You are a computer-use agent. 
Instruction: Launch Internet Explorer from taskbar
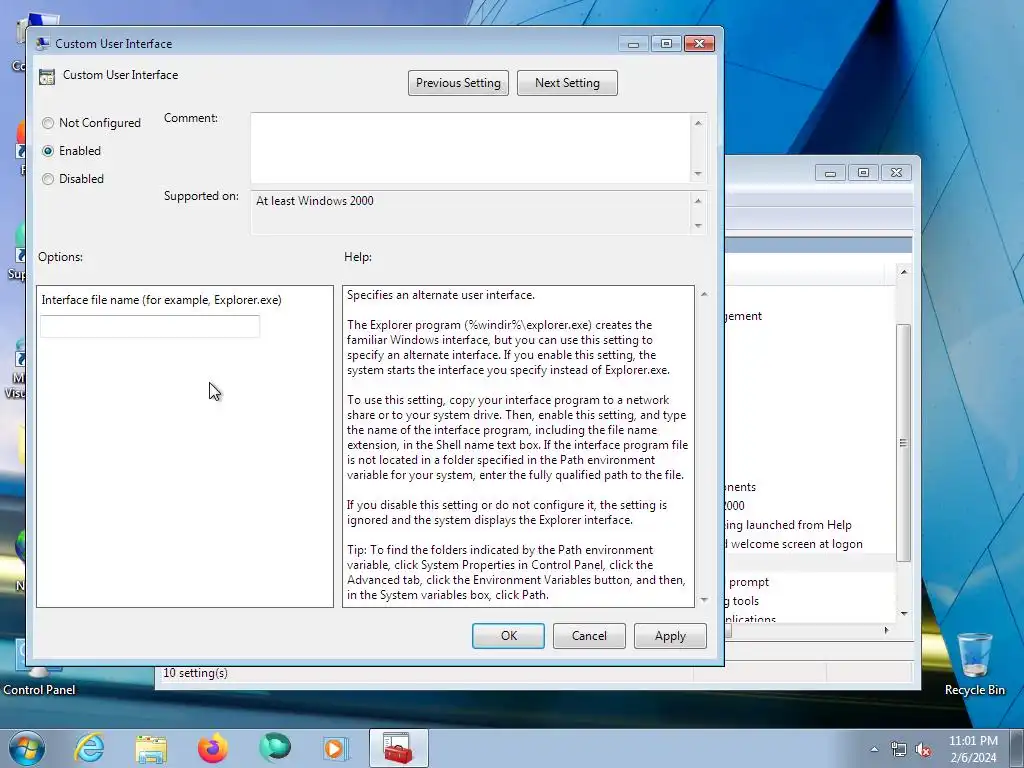[x=89, y=748]
